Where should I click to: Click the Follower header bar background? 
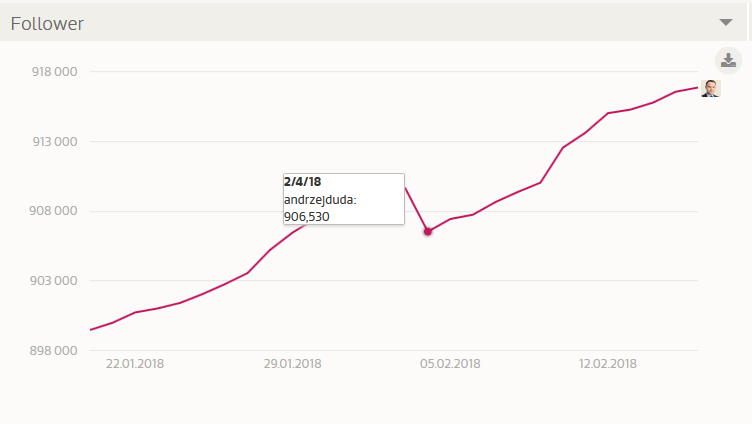(400, 22)
